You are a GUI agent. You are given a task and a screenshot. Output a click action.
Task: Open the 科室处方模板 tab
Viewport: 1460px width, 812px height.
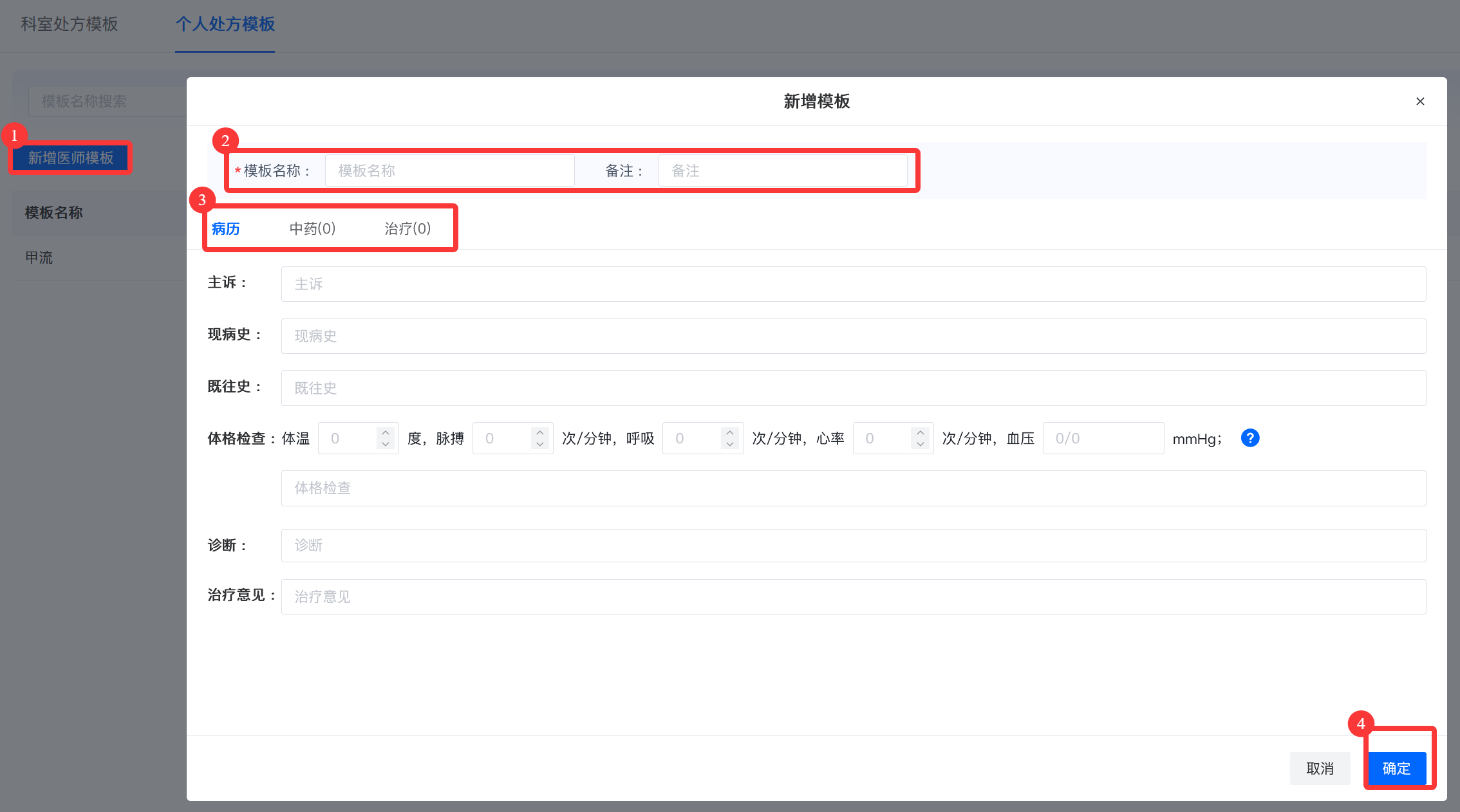coord(70,24)
